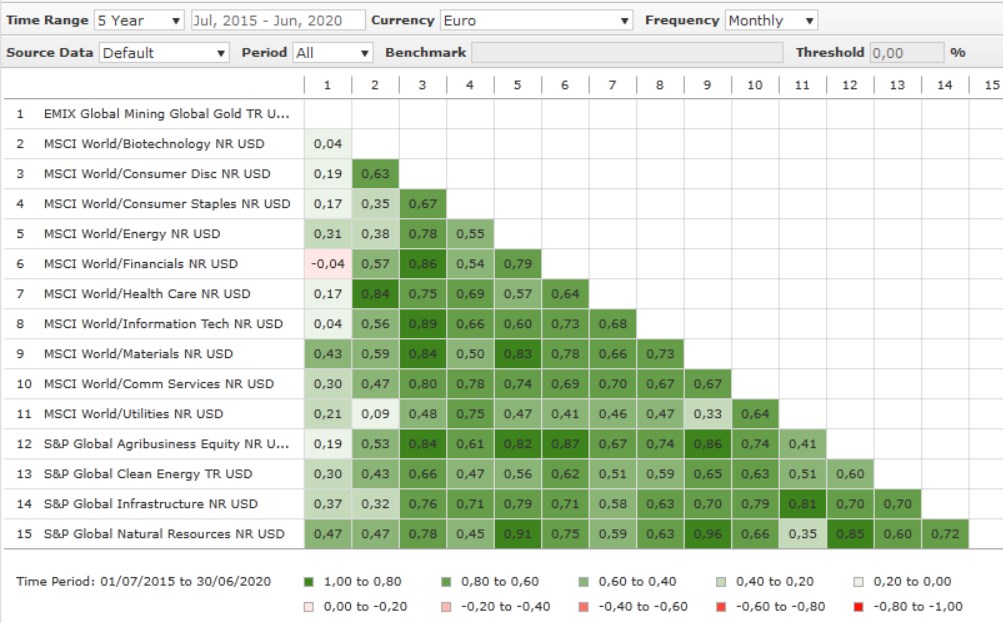Open the Period dropdown set to All

[333, 53]
